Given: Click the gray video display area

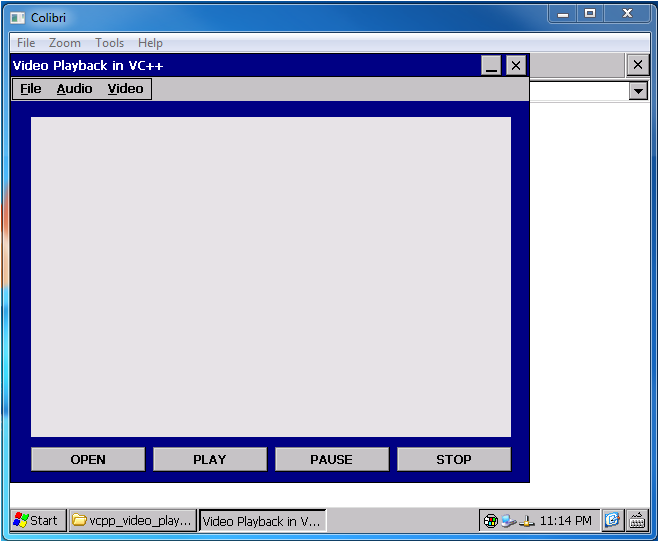Looking at the screenshot, I should tap(271, 277).
